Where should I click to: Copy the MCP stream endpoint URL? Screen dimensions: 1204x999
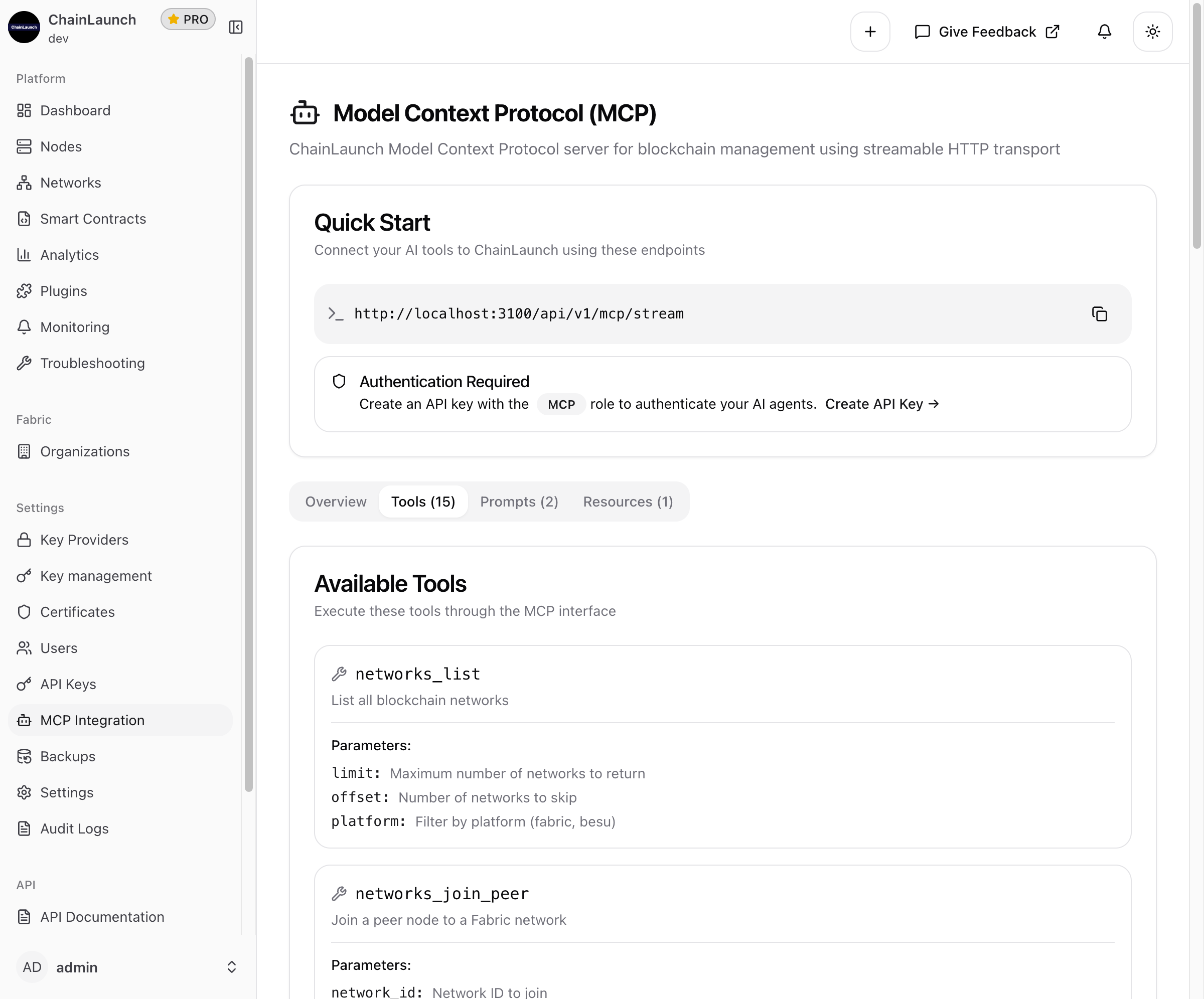coord(1100,314)
